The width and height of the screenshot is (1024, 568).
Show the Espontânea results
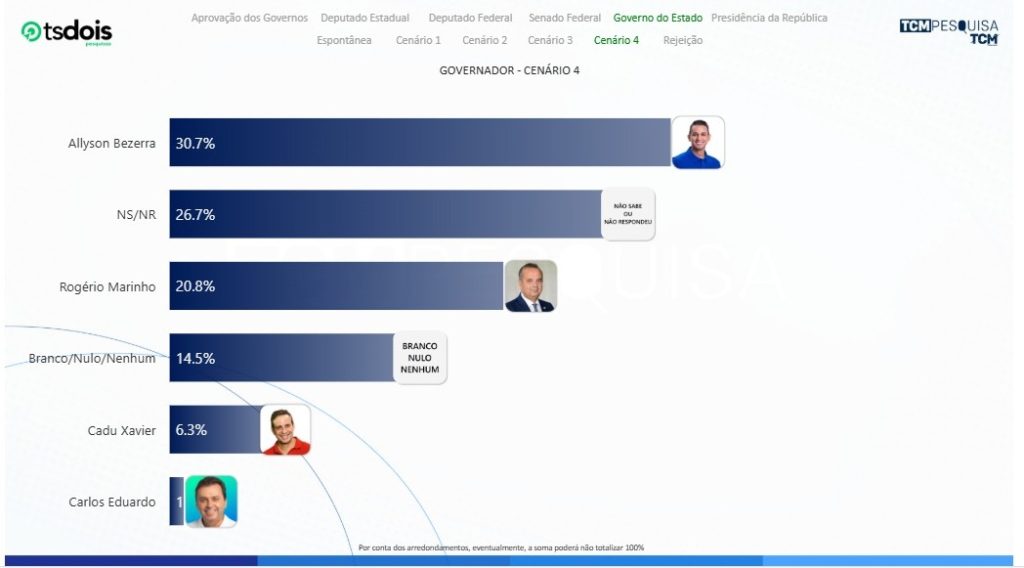coord(344,40)
